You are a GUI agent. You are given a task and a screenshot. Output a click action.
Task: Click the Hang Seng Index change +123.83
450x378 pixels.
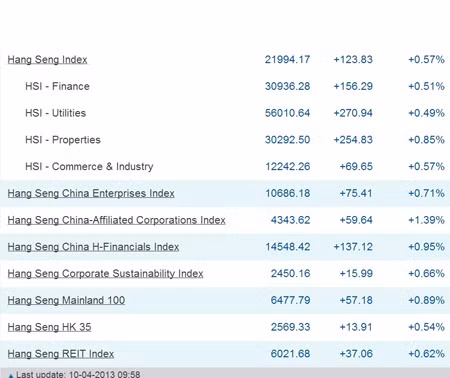coord(353,60)
